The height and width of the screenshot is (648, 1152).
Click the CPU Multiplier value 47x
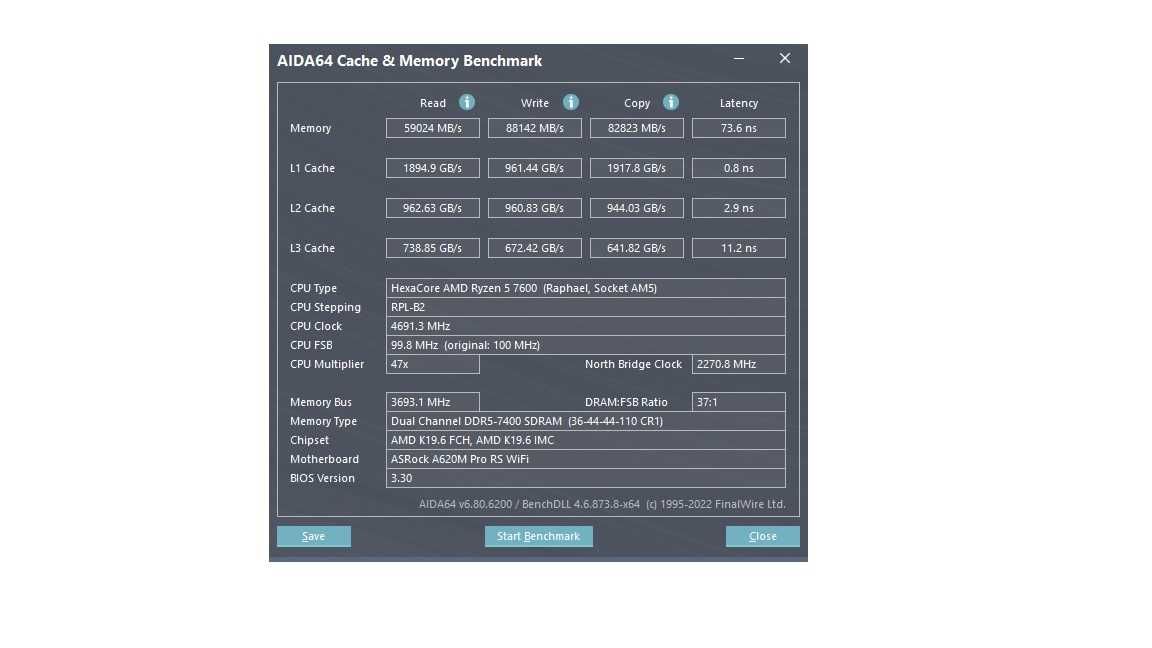point(433,364)
